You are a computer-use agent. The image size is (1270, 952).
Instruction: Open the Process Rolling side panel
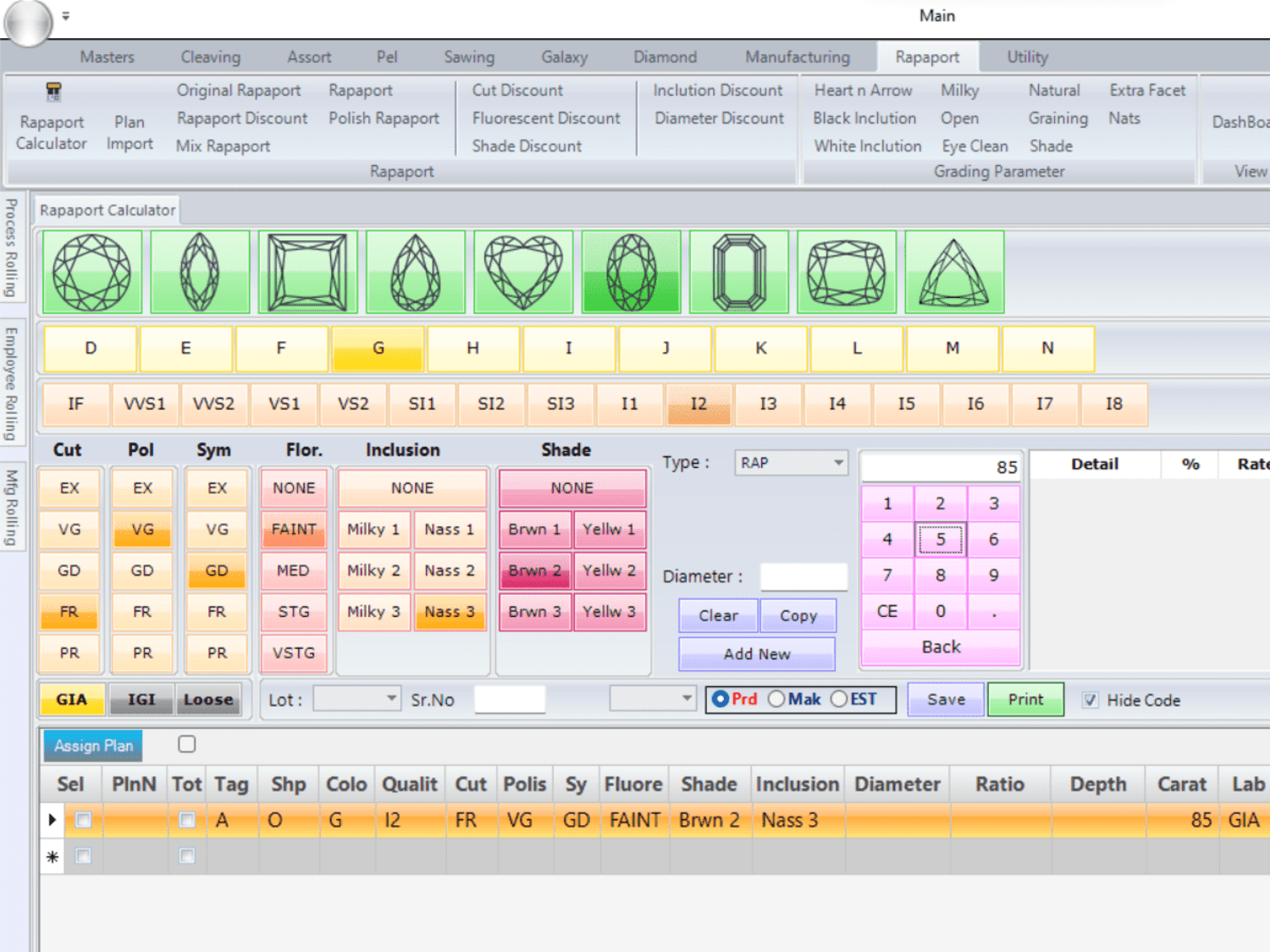coord(11,247)
